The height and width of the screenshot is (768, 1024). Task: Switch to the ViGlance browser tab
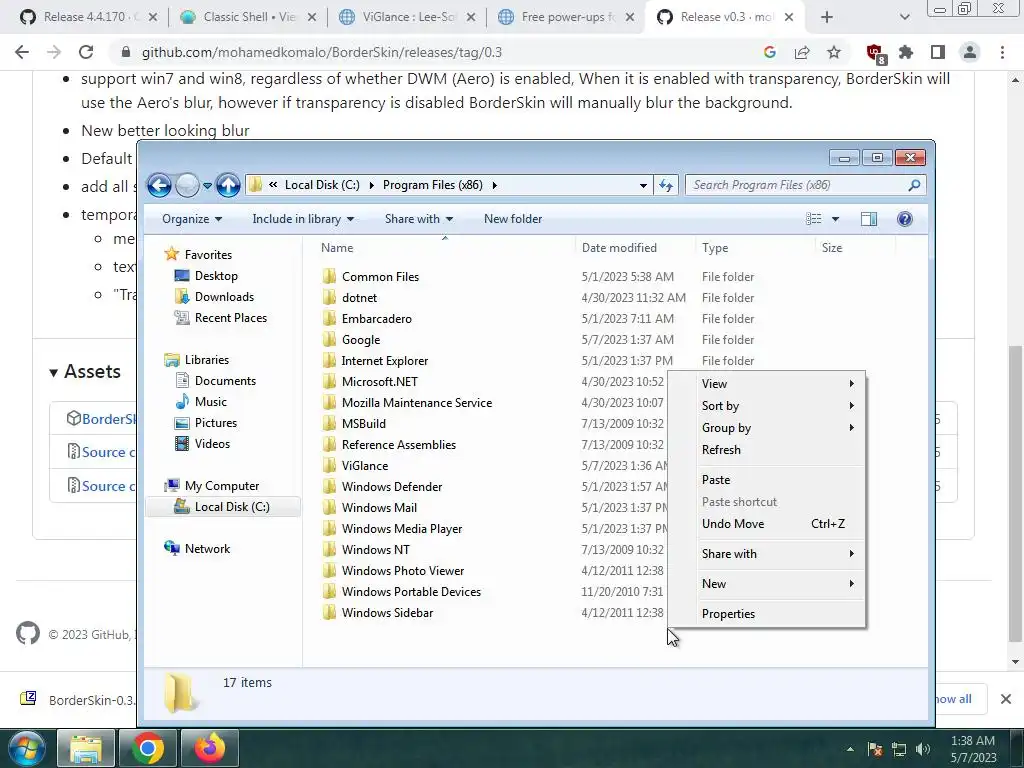point(408,17)
